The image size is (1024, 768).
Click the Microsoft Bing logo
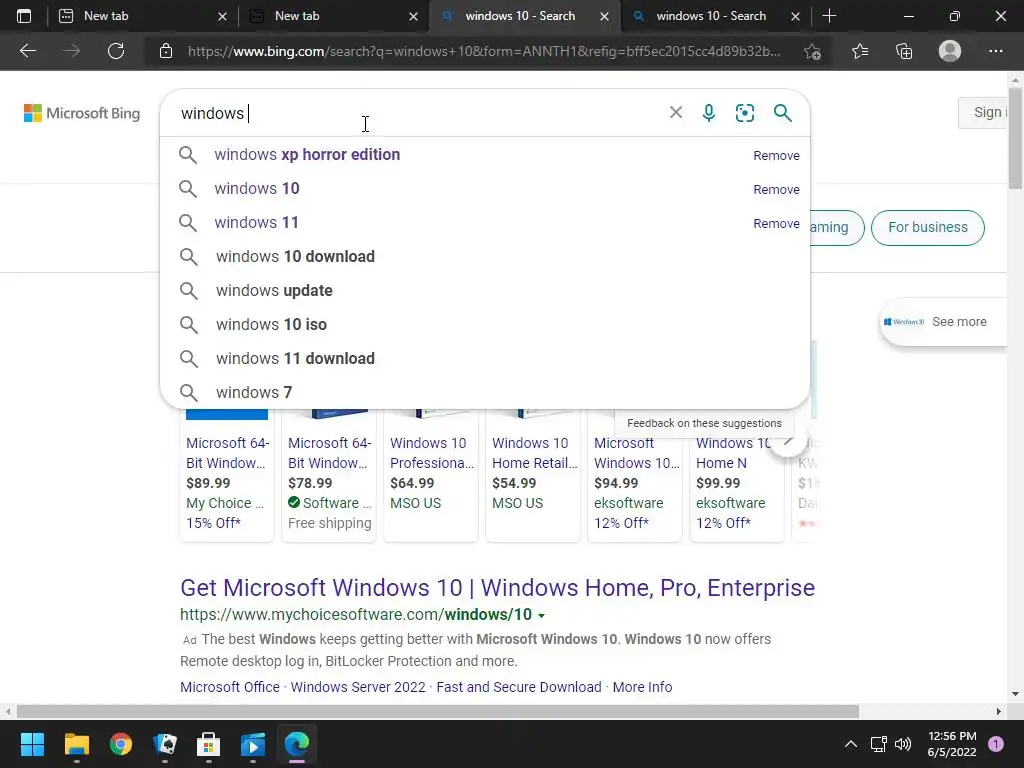82,113
